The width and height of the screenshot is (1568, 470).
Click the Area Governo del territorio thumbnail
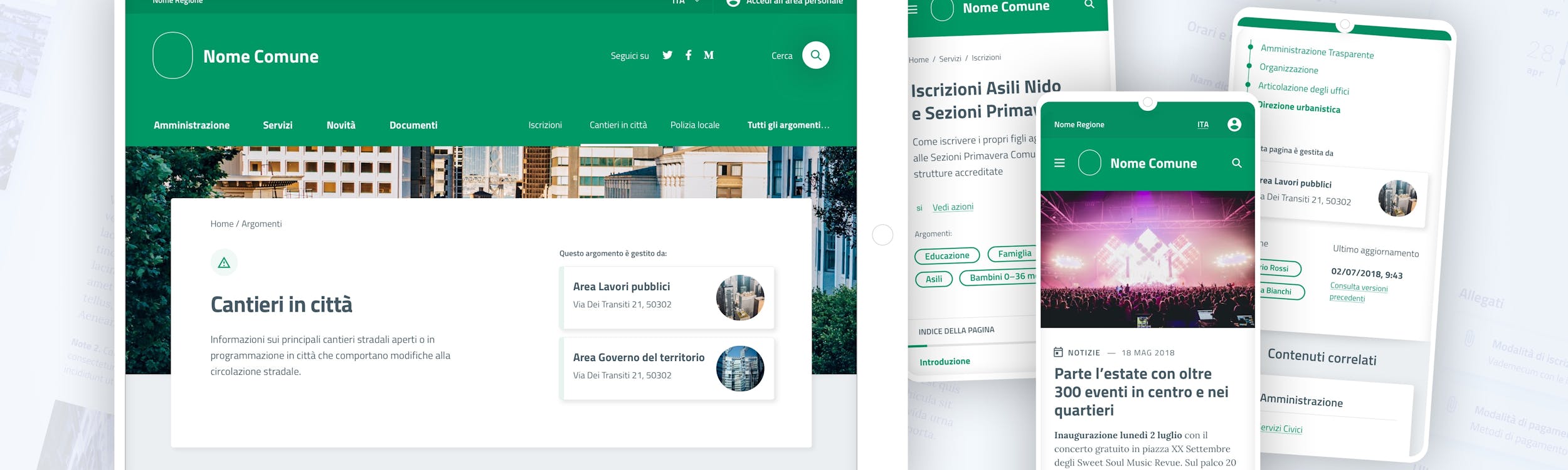739,368
